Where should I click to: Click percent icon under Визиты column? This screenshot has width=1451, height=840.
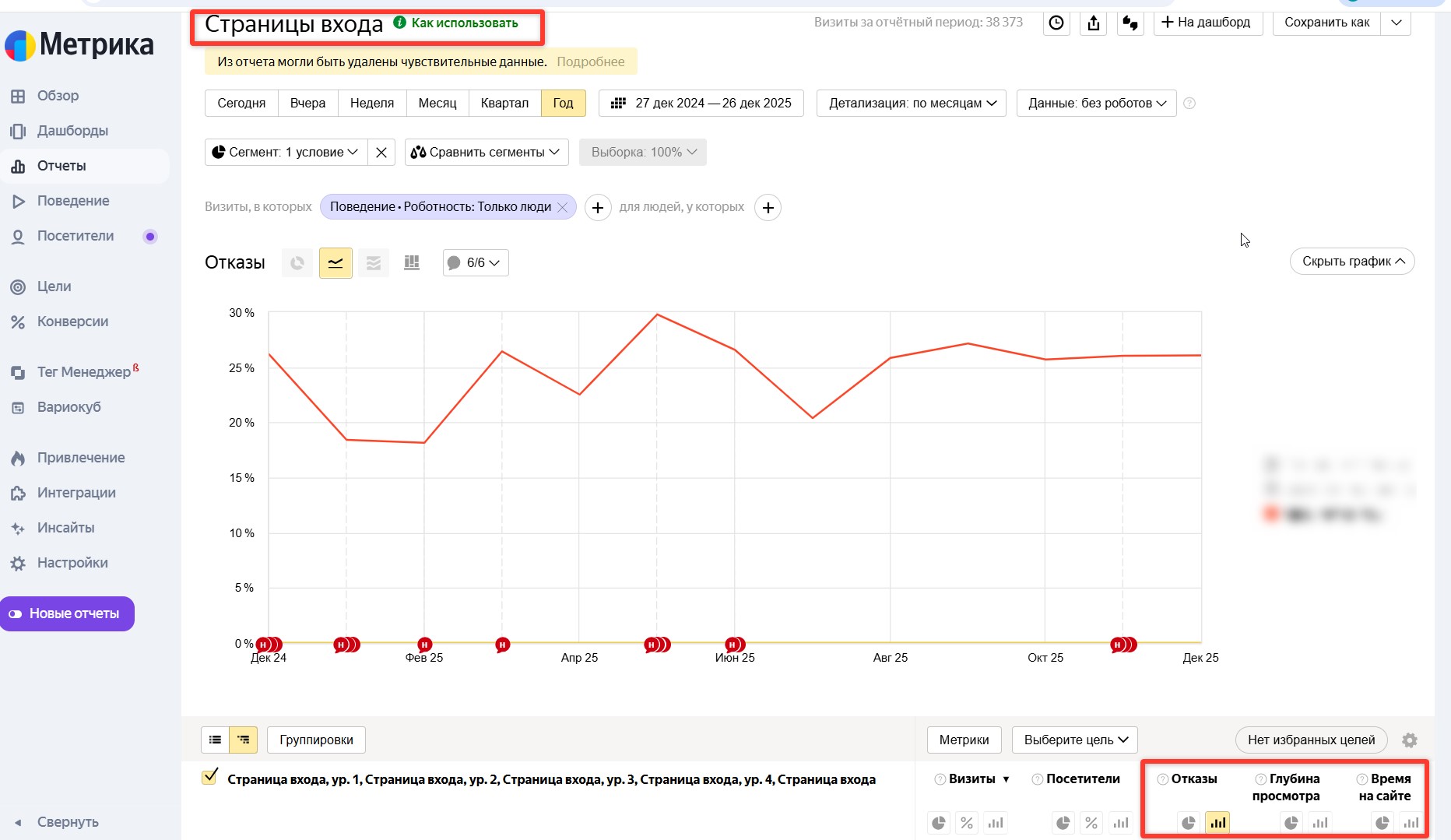pyautogui.click(x=967, y=823)
